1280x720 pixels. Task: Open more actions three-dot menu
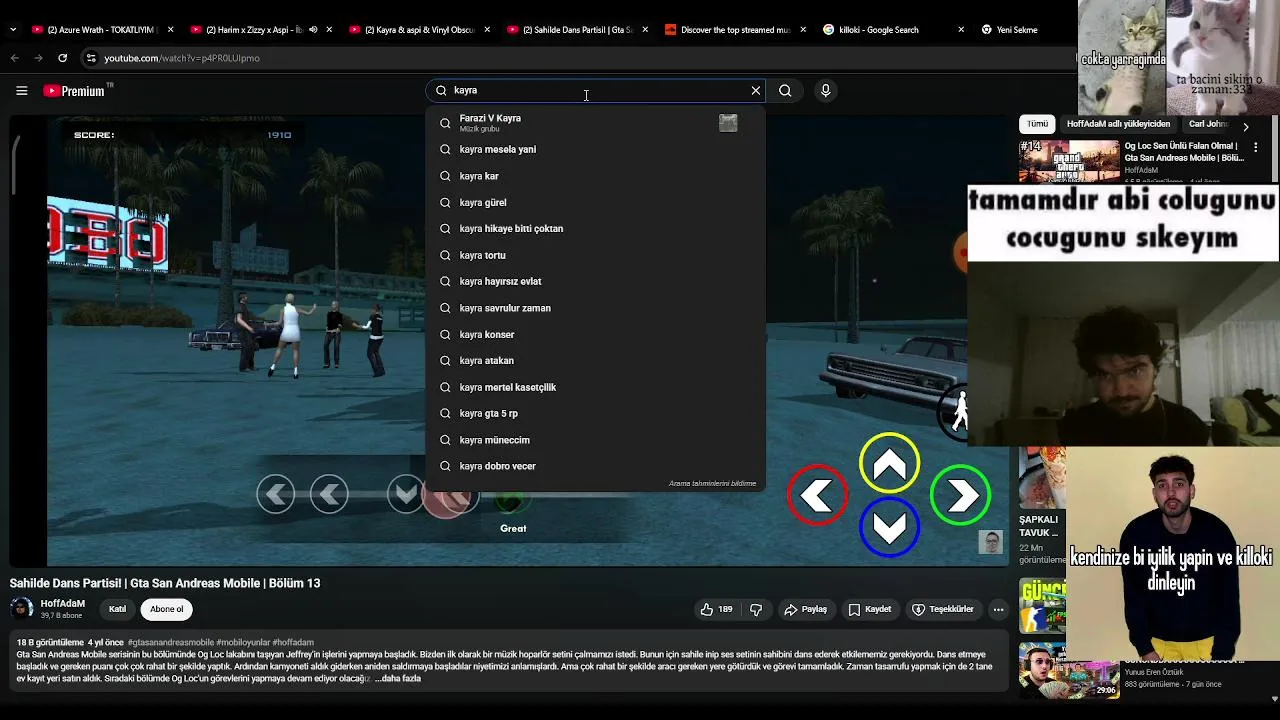pyautogui.click(x=998, y=609)
